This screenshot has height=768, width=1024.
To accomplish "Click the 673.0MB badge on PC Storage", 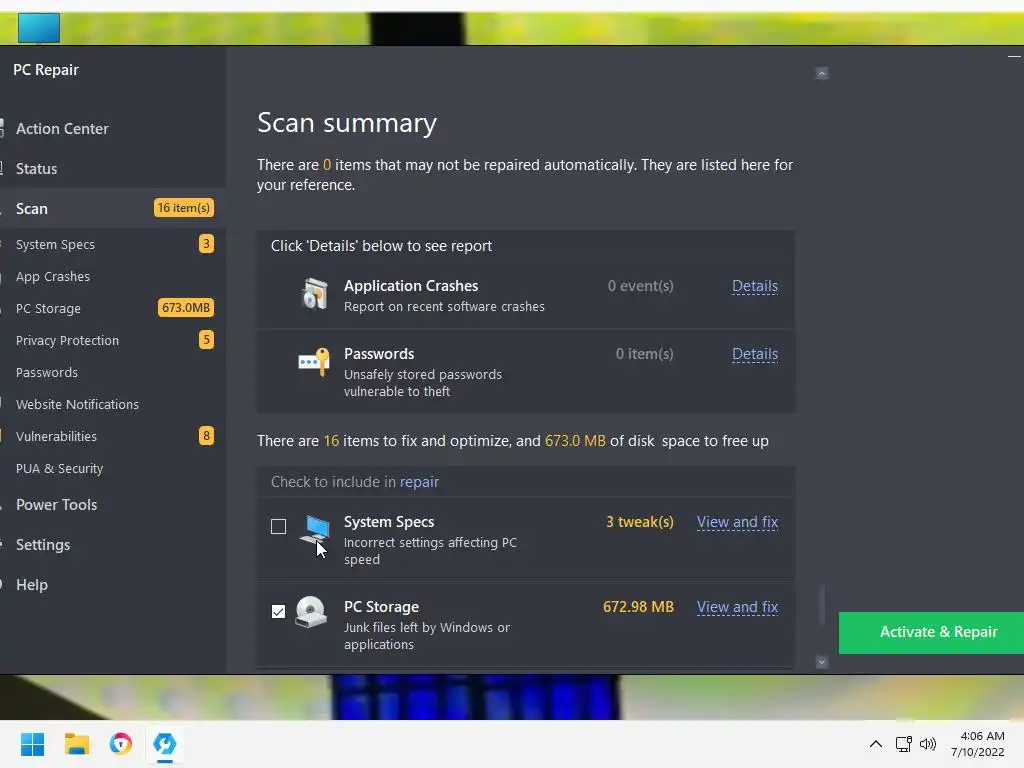I will (185, 308).
